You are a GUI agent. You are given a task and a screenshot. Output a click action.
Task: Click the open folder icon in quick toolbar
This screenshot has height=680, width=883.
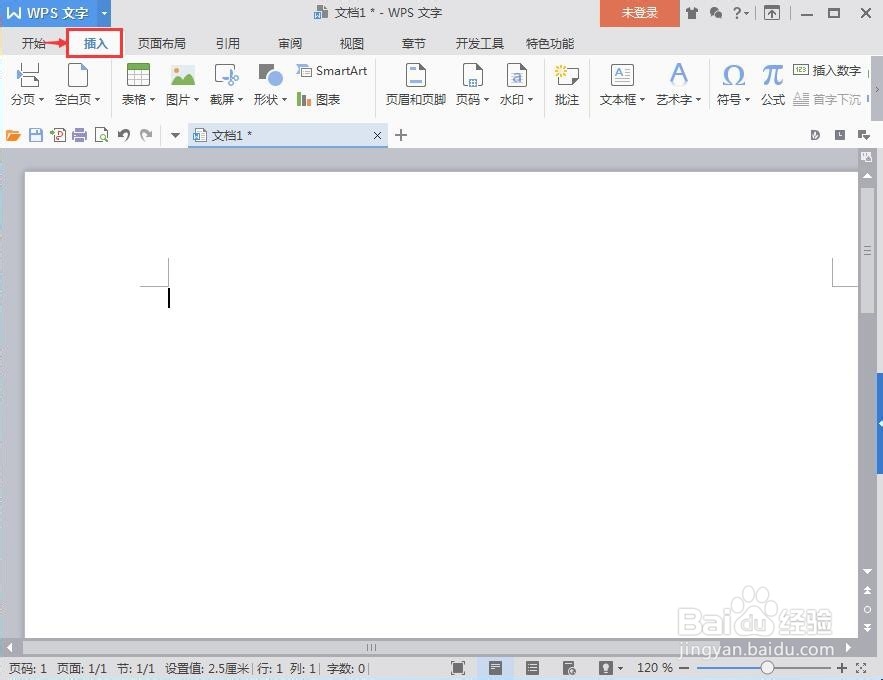tap(13, 135)
